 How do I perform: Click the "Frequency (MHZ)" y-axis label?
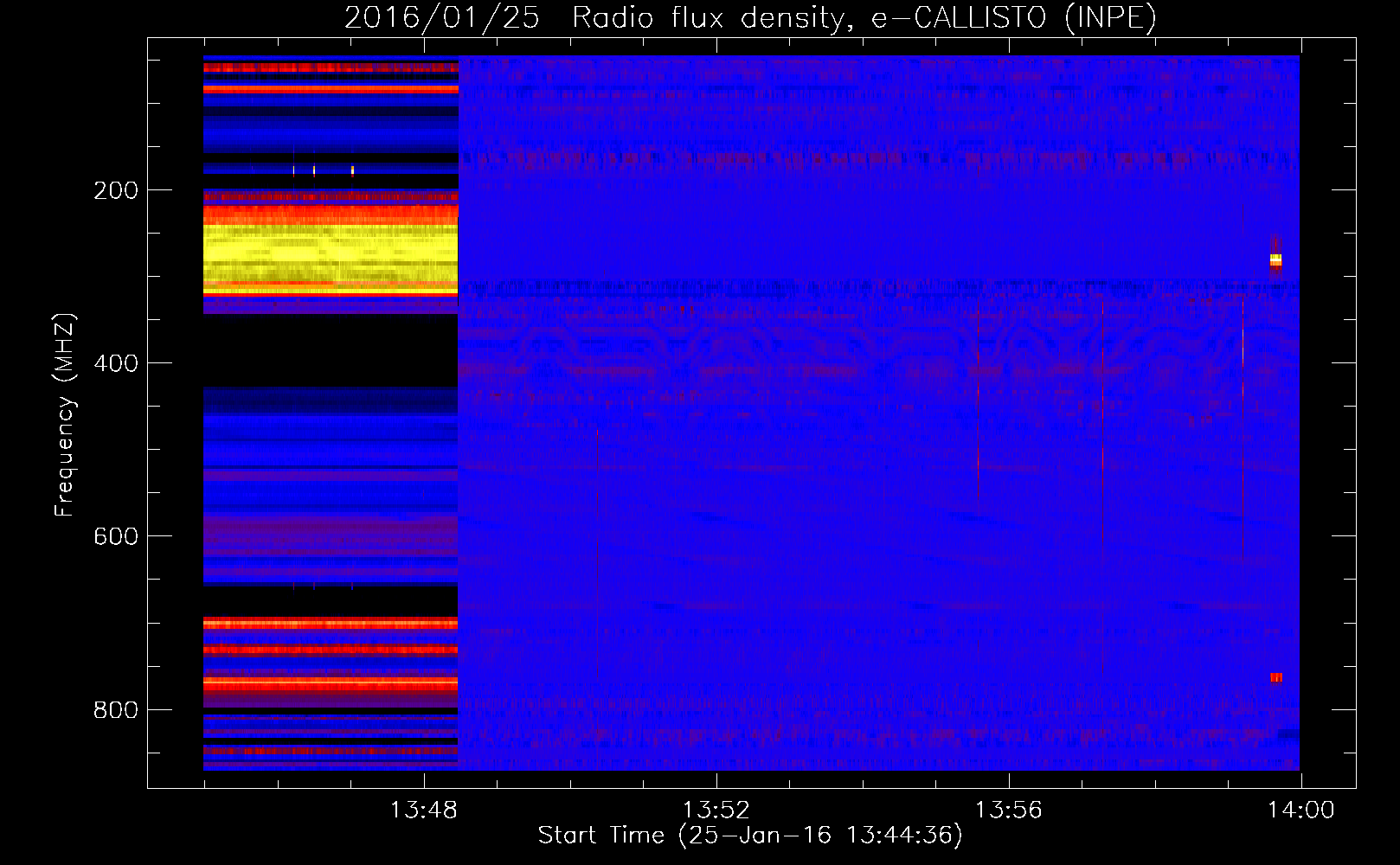coord(64,415)
